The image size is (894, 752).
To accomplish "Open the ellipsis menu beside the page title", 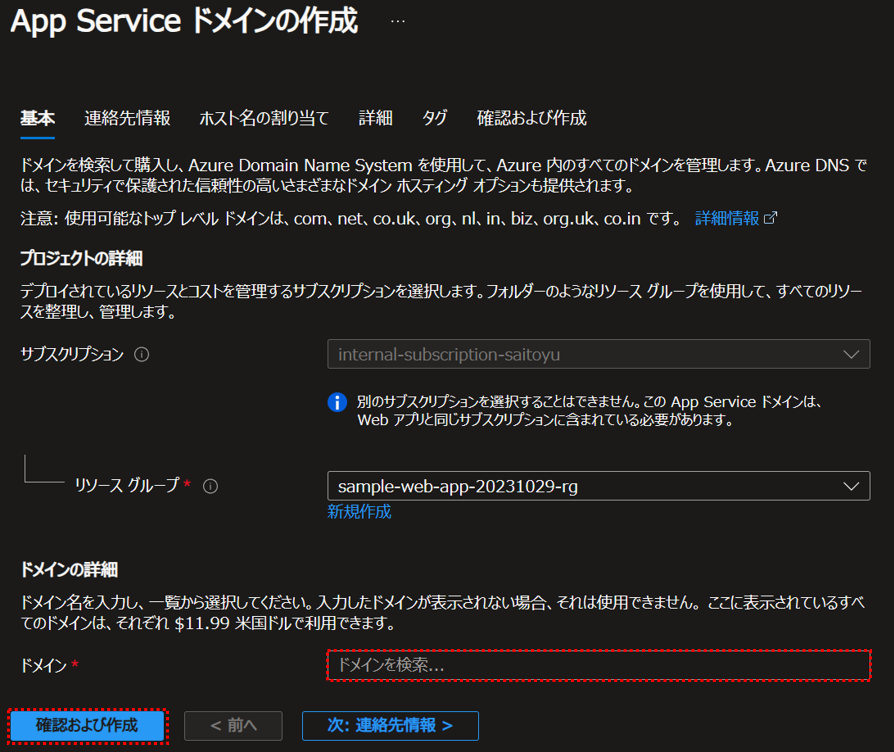I will (x=398, y=22).
